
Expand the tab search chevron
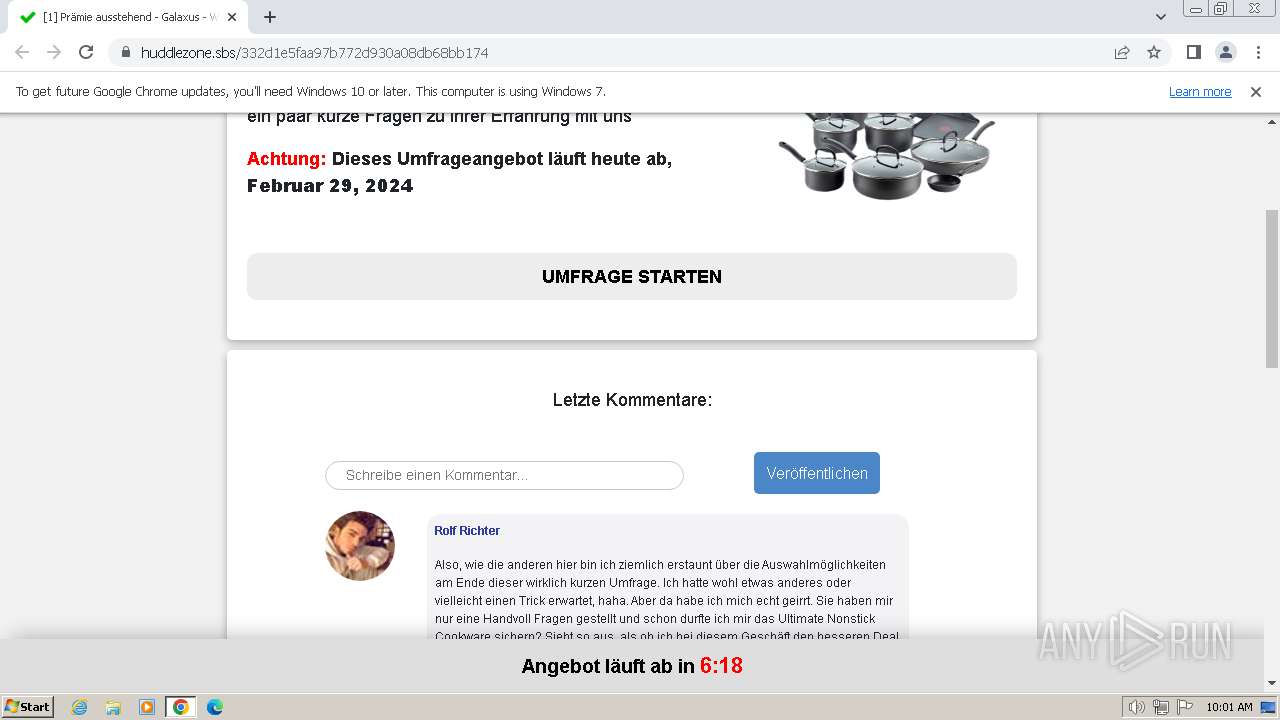1161,17
